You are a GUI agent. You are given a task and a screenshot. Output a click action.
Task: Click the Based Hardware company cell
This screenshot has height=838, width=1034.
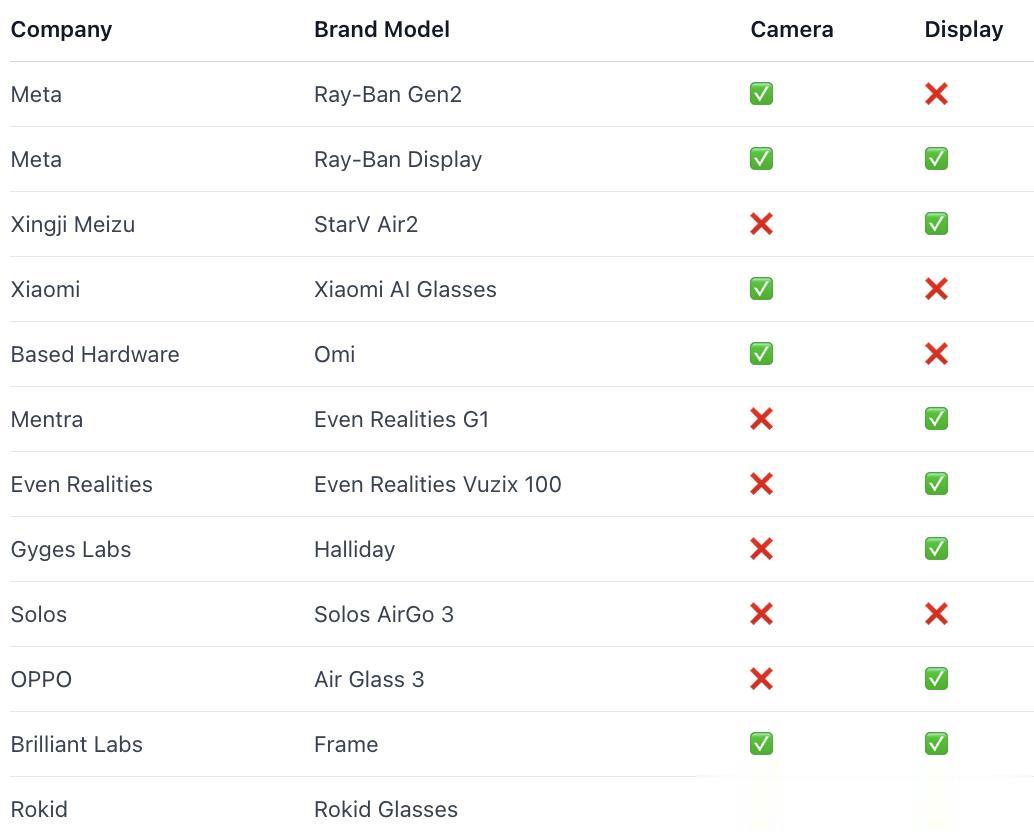tap(94, 354)
